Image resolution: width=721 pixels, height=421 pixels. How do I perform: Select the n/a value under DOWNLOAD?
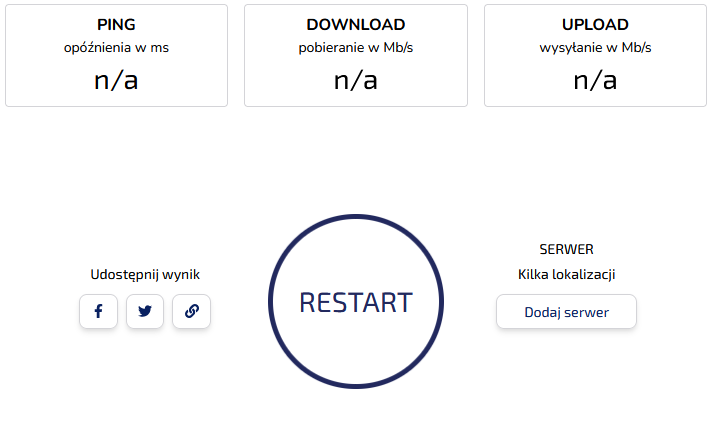tap(356, 80)
